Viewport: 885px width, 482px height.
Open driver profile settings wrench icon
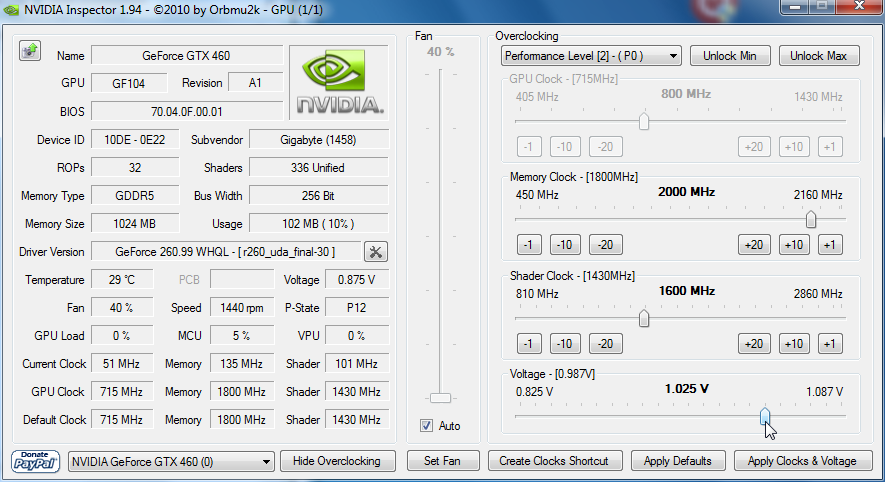click(x=376, y=252)
